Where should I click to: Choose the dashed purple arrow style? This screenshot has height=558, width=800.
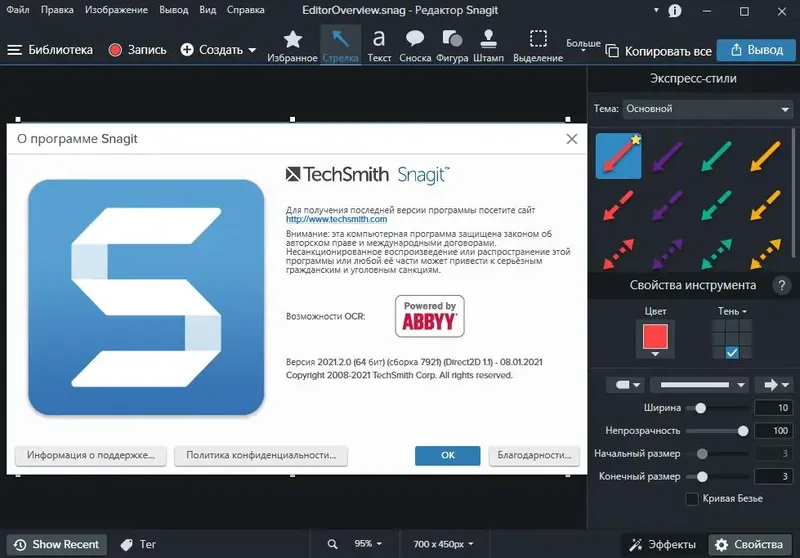[667, 205]
